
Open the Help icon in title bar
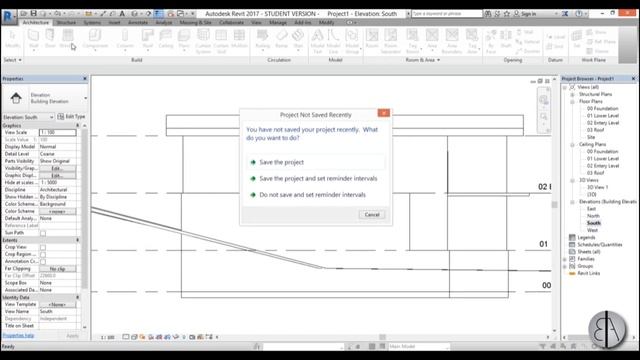579,13
